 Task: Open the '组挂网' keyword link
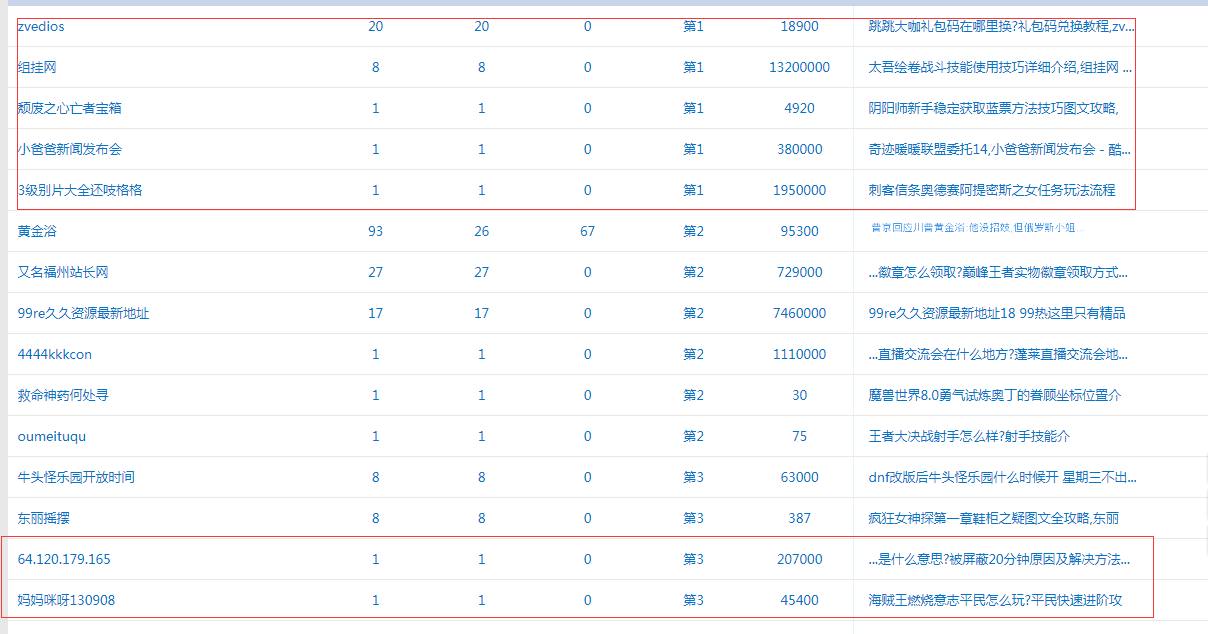pyautogui.click(x=38, y=68)
